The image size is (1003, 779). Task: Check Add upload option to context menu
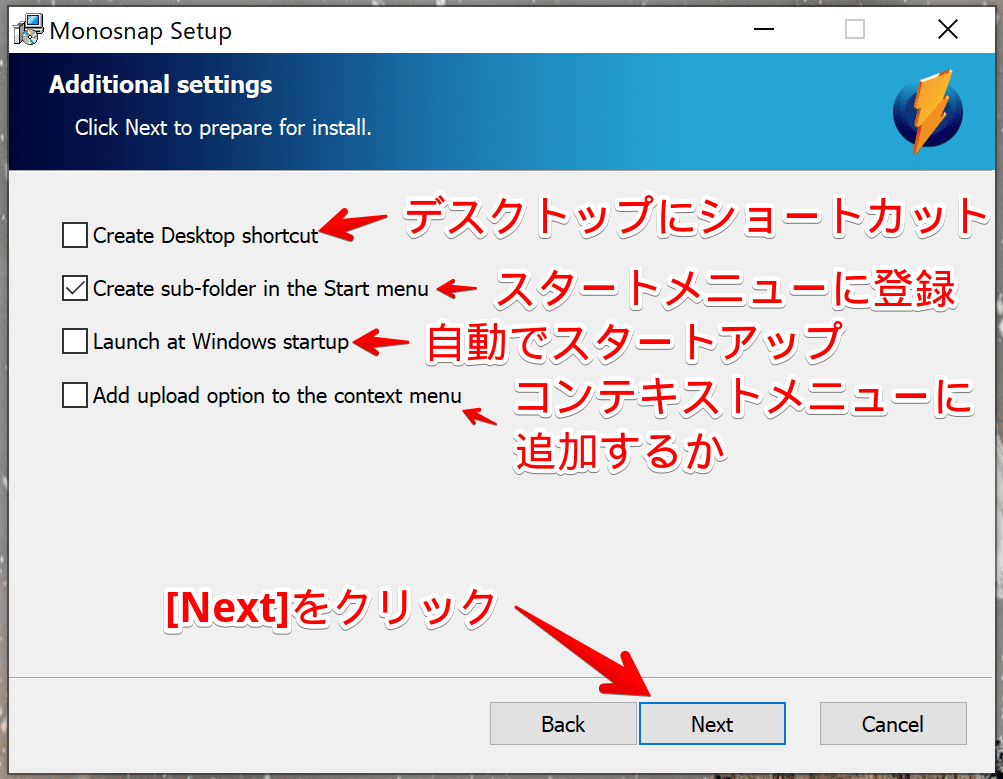pos(75,395)
